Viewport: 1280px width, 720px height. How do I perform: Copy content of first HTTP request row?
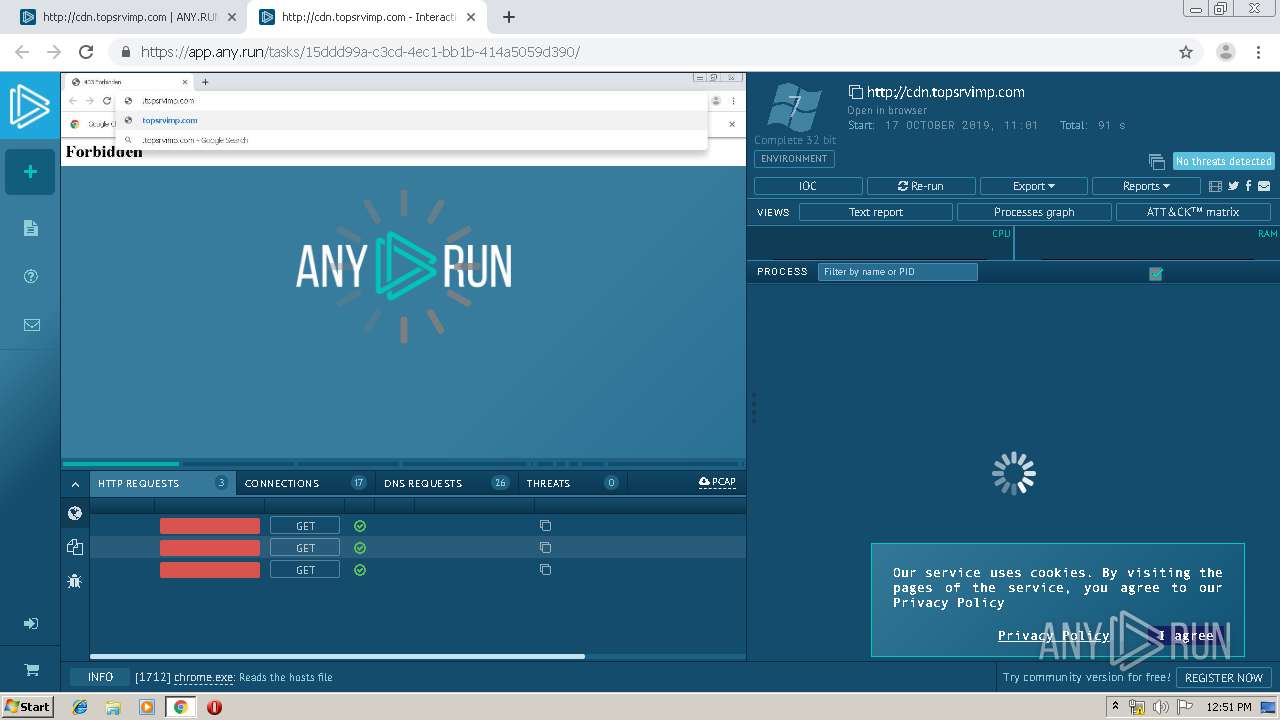click(545, 525)
